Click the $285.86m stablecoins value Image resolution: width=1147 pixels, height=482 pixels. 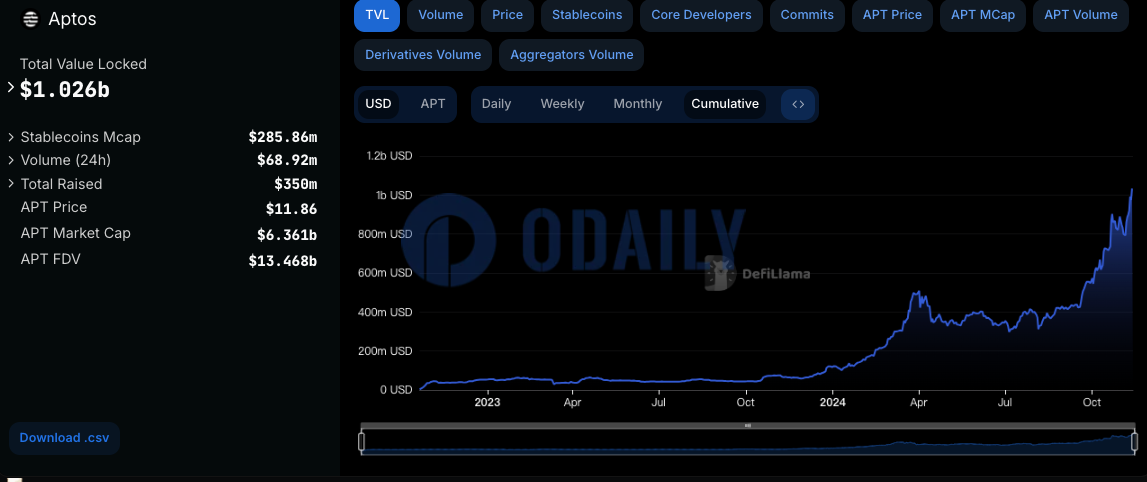click(282, 137)
